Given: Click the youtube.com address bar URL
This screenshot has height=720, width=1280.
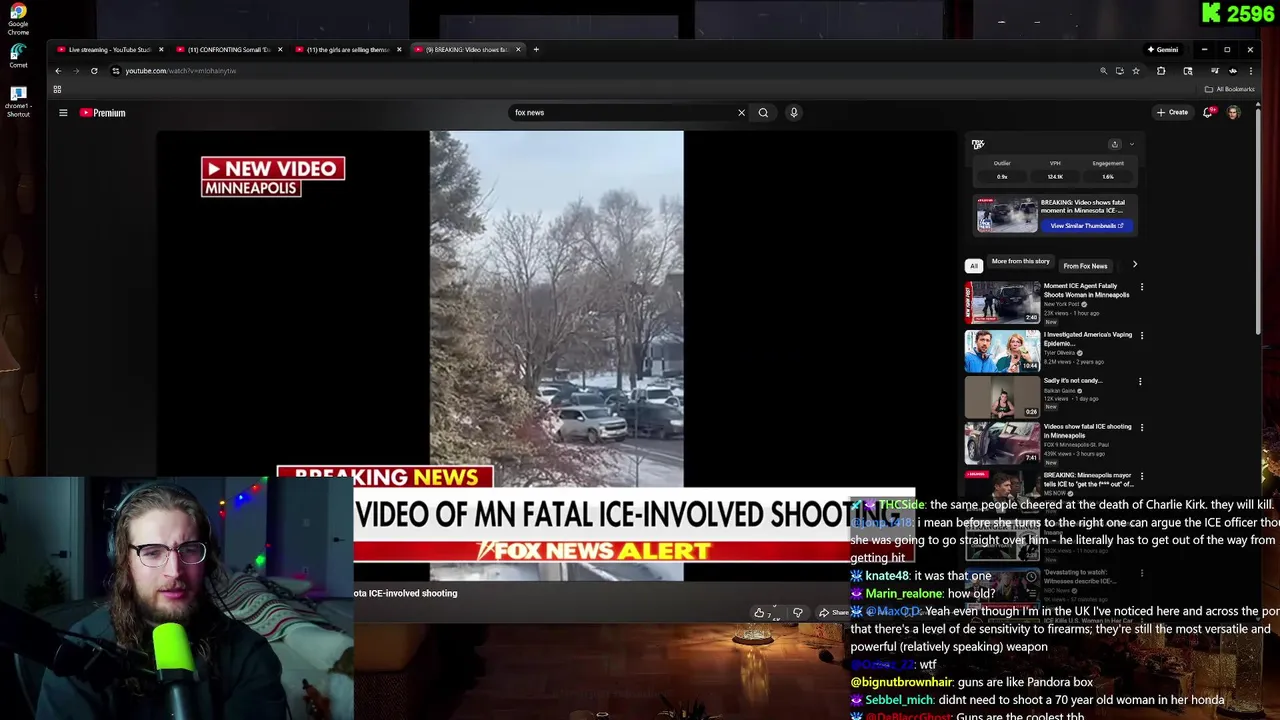Looking at the screenshot, I should click(181, 71).
